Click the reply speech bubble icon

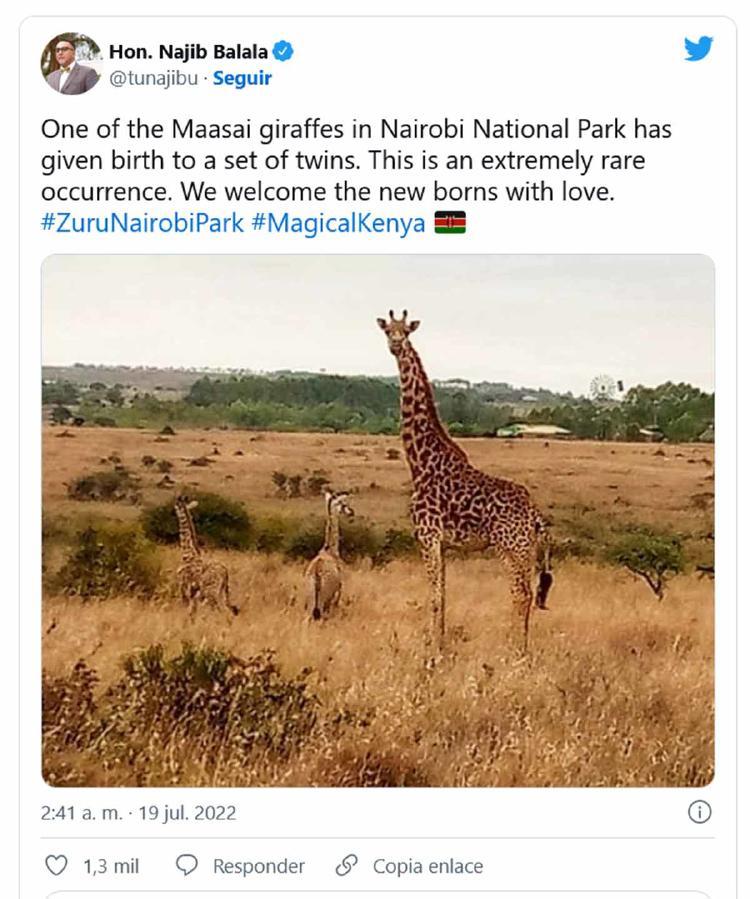coord(187,866)
